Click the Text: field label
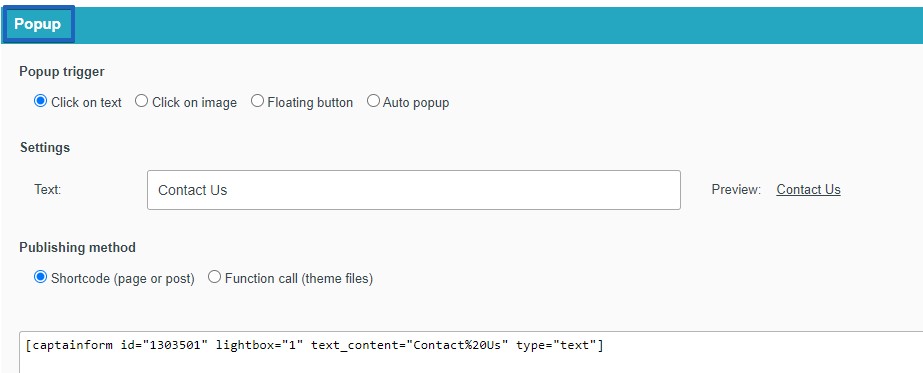The image size is (923, 373). coord(48,189)
